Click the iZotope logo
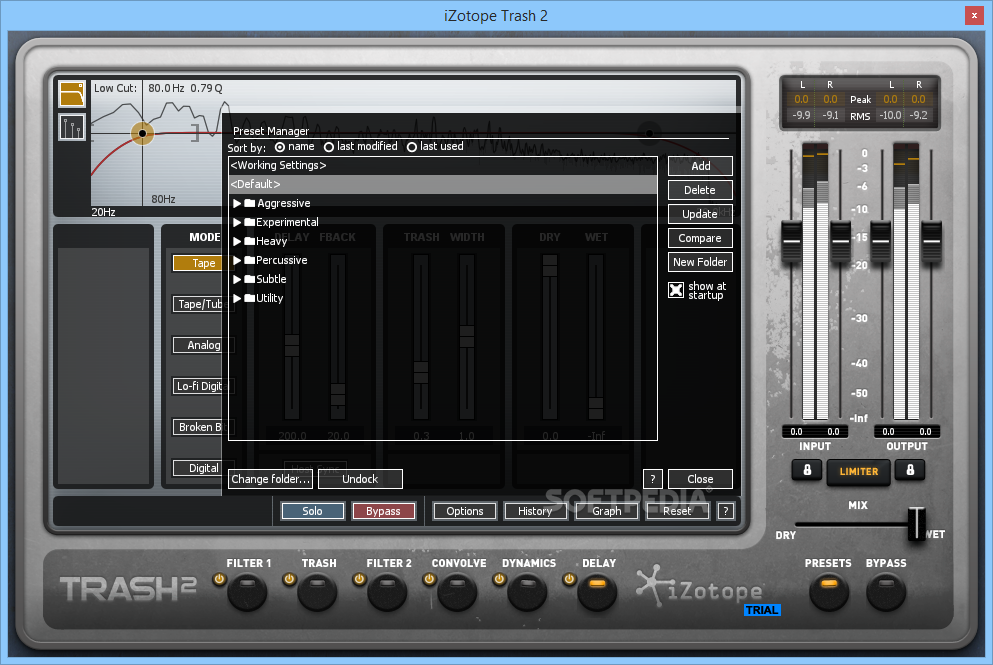 tap(700, 588)
